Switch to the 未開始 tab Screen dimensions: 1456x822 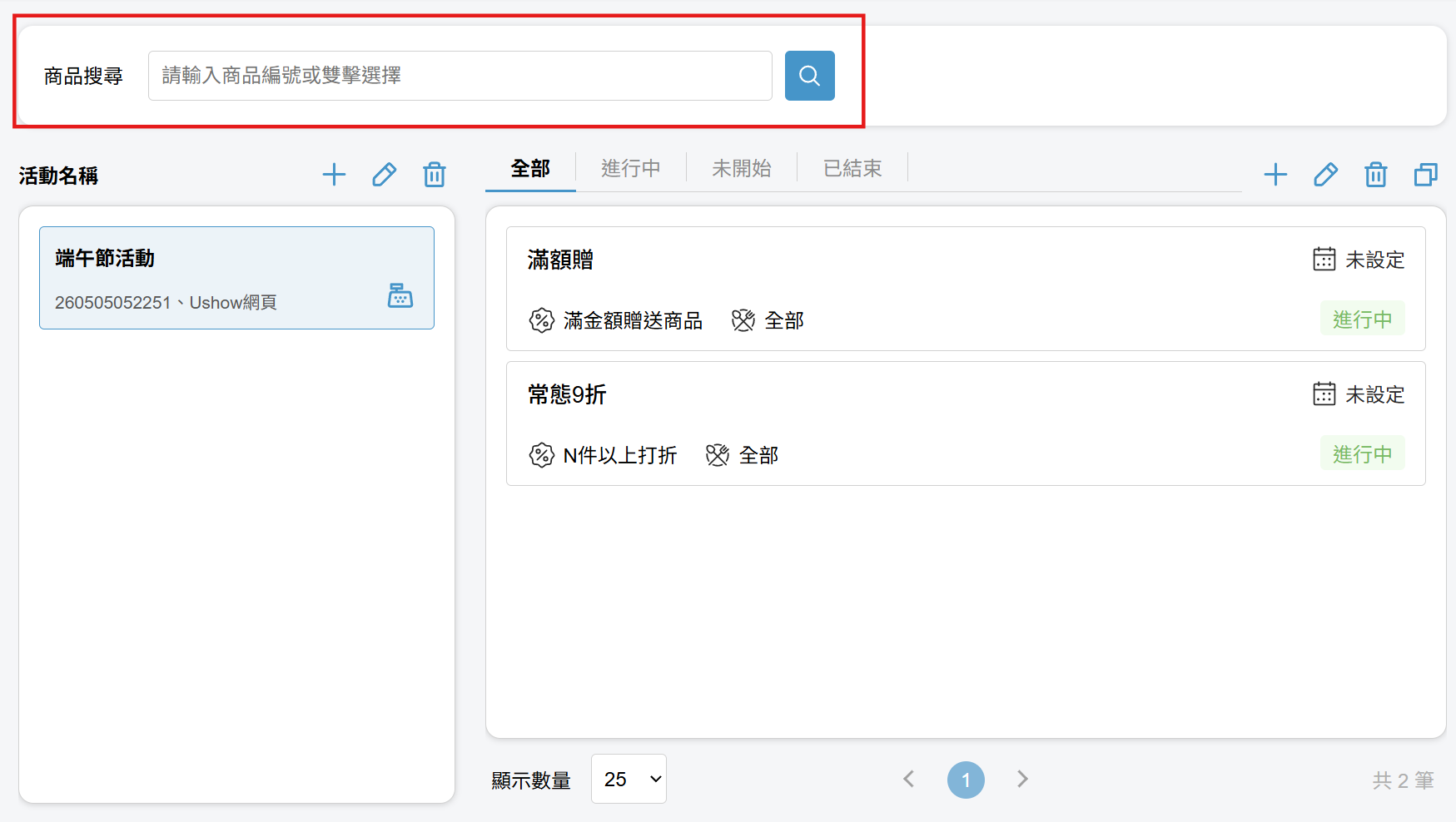click(x=742, y=169)
